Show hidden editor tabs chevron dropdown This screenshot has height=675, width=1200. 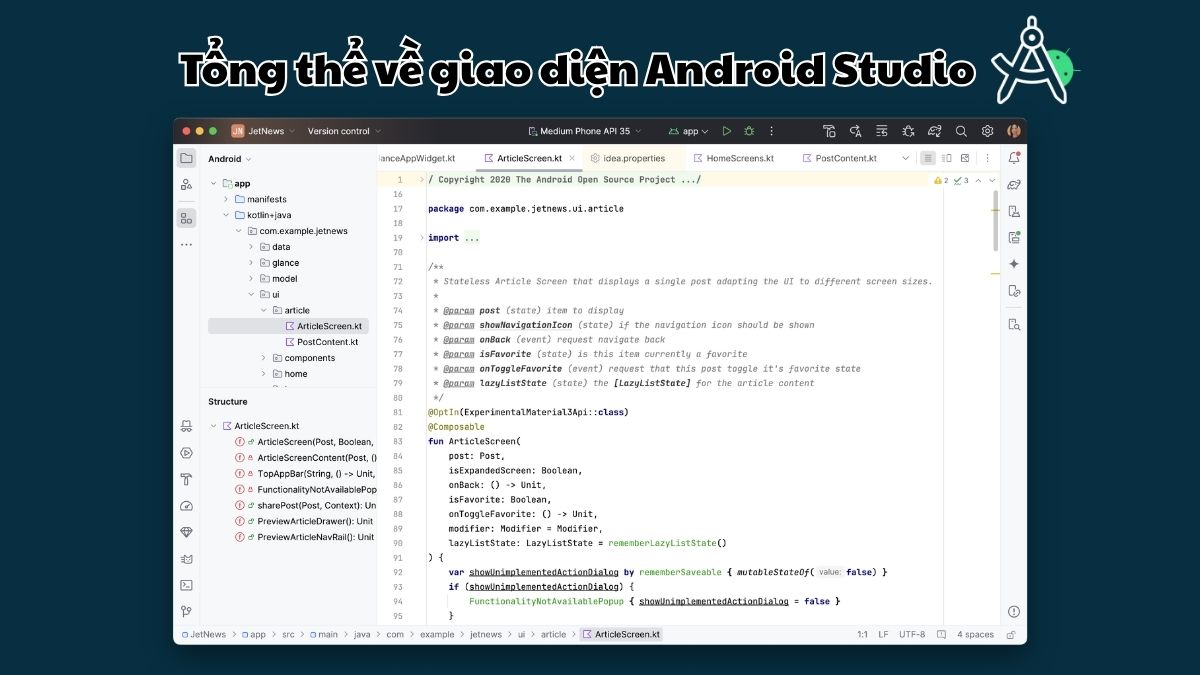[906, 158]
